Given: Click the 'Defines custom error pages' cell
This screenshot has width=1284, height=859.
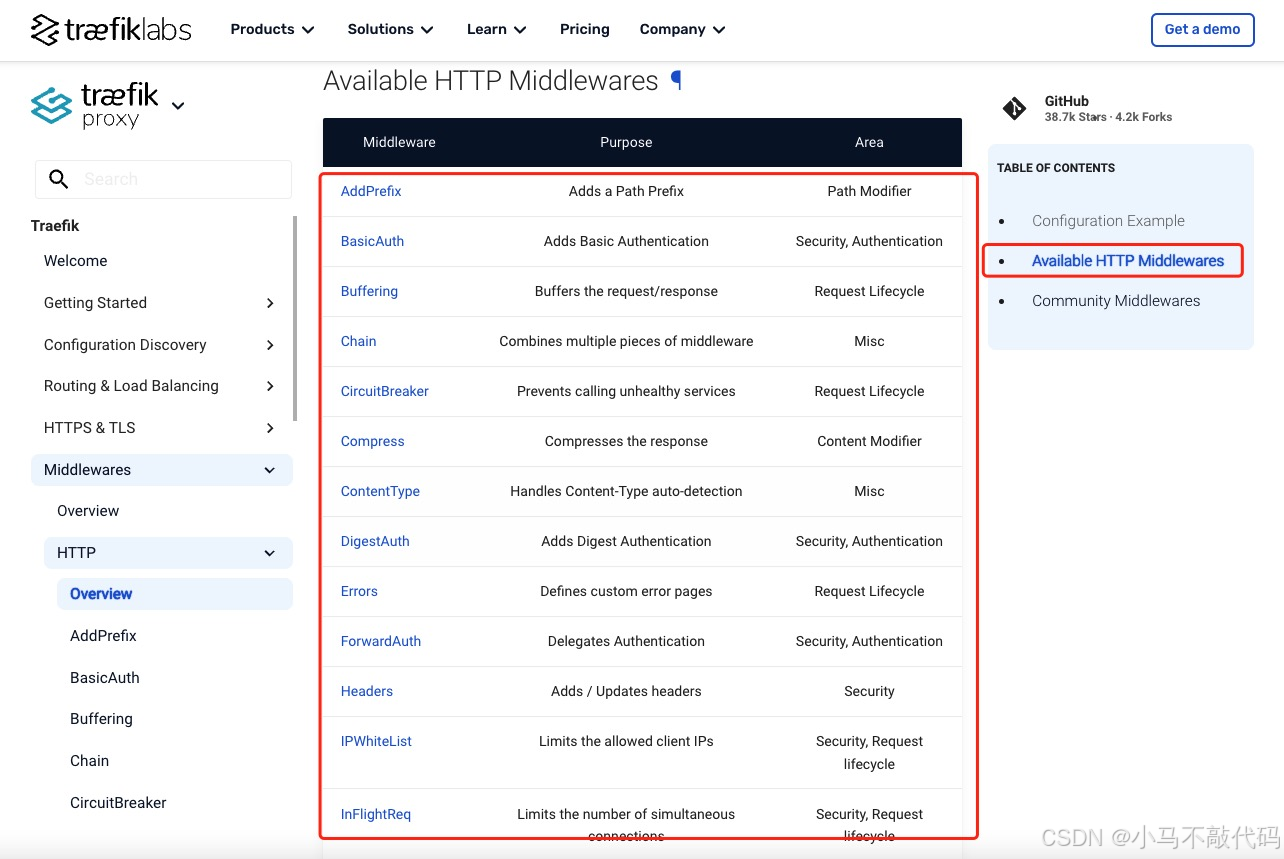Looking at the screenshot, I should (626, 591).
